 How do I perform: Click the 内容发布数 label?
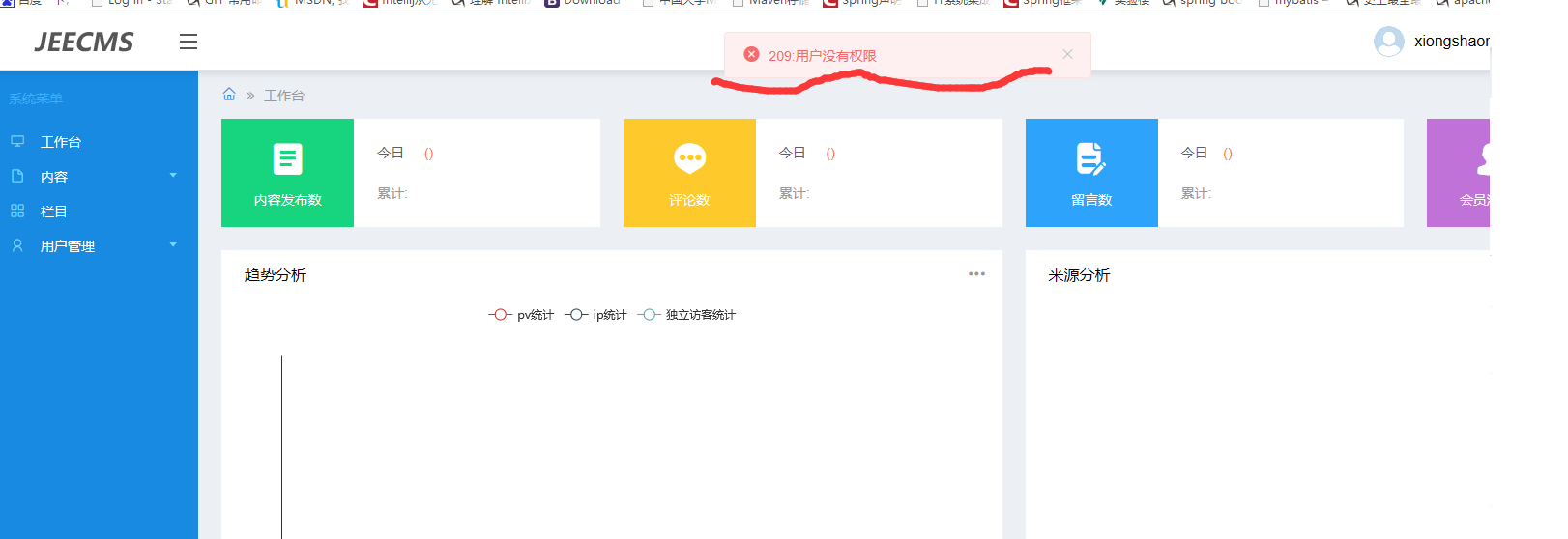point(288,200)
